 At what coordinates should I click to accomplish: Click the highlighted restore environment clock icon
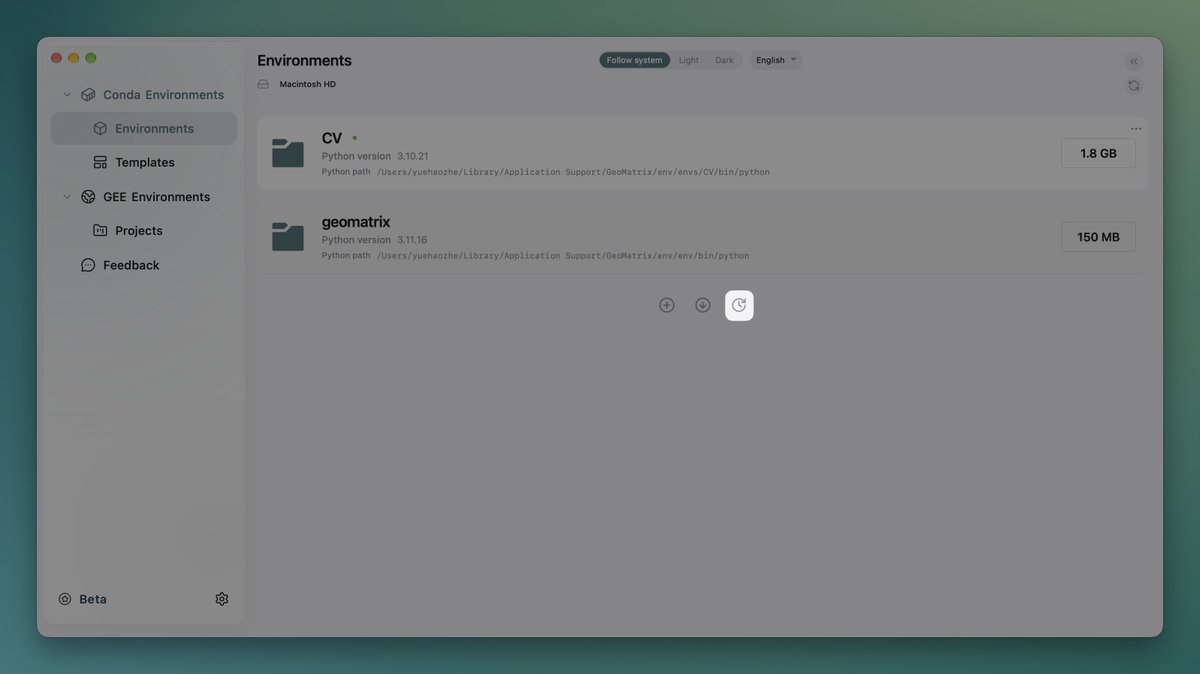(x=739, y=305)
